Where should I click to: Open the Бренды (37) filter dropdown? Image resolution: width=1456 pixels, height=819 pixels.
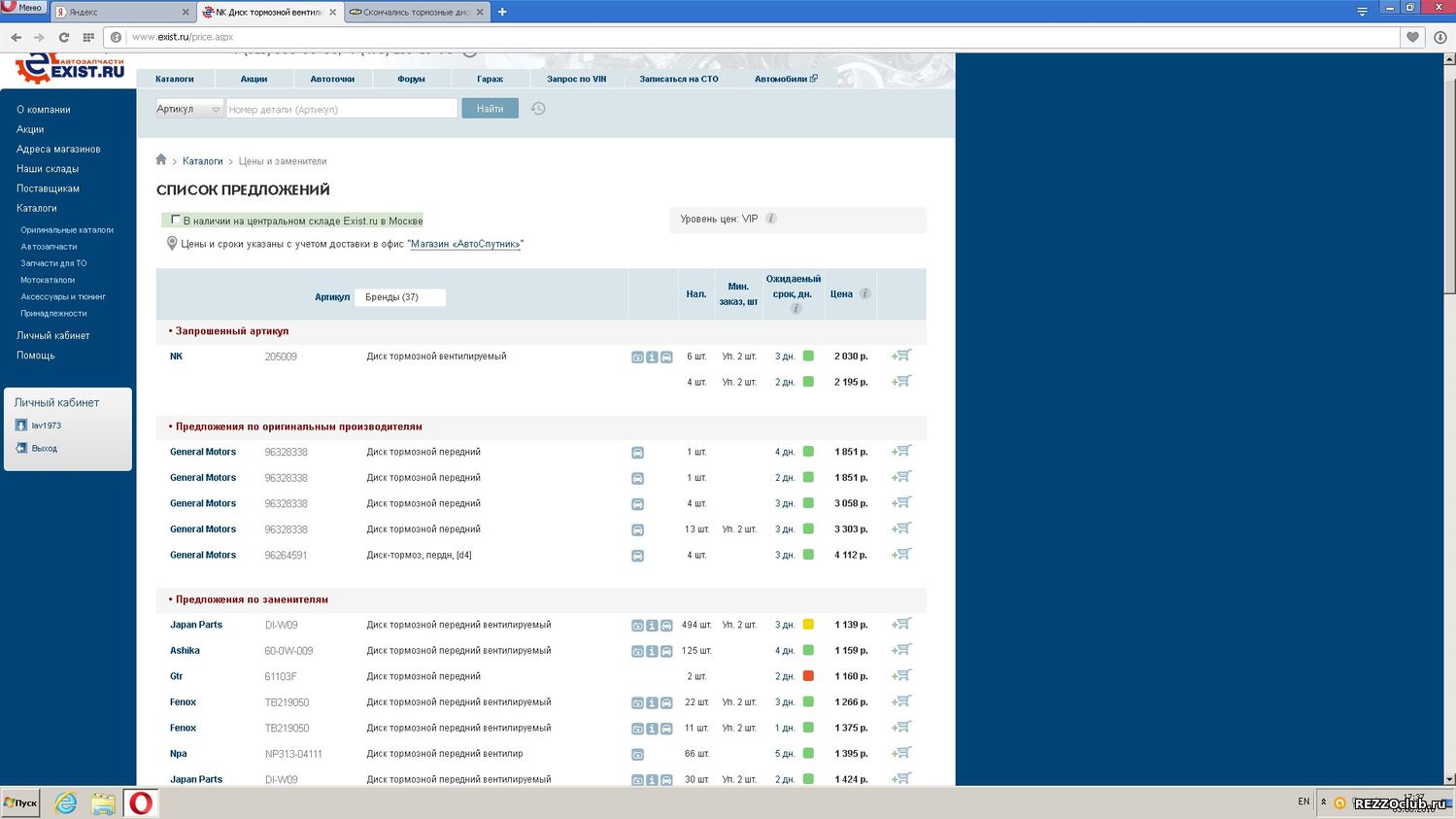[400, 297]
